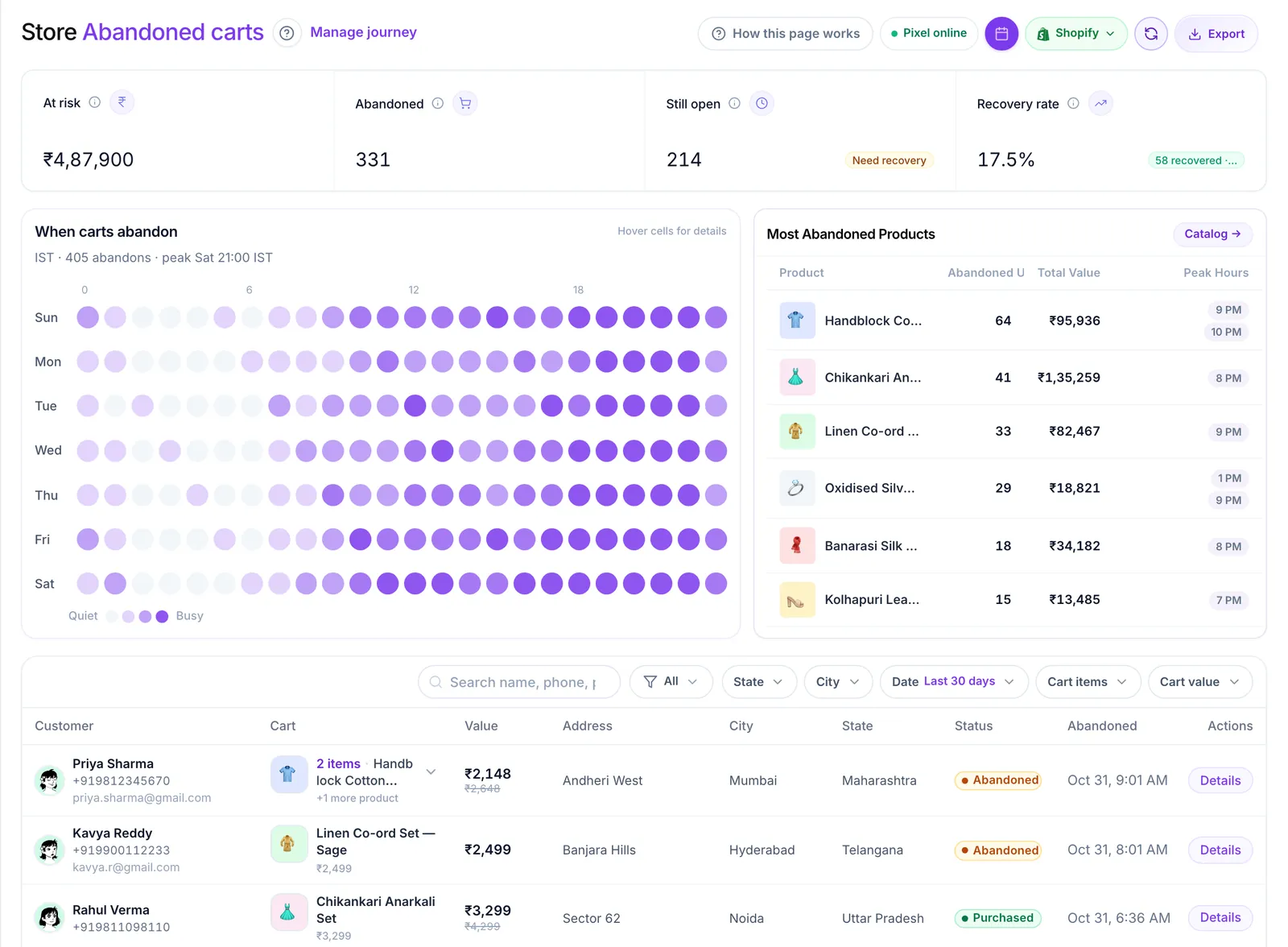The image size is (1288, 947).
Task: Click the Oxidised Silv... ring thumbnail
Action: pos(797,488)
